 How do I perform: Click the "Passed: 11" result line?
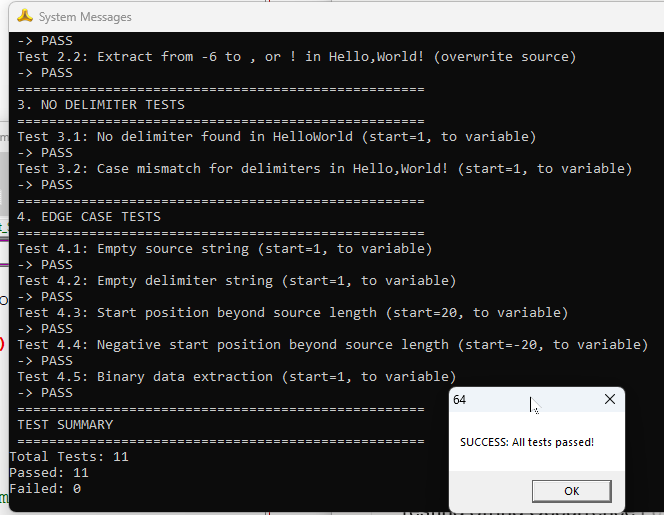tap(49, 473)
